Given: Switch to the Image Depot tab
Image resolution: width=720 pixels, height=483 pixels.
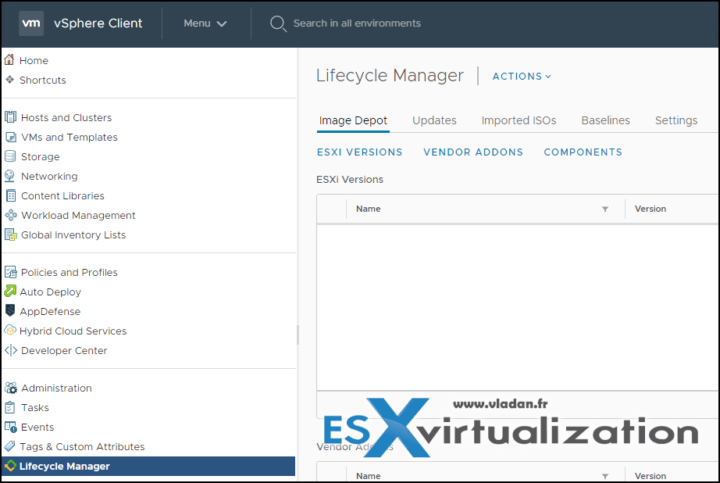Looking at the screenshot, I should pos(353,120).
